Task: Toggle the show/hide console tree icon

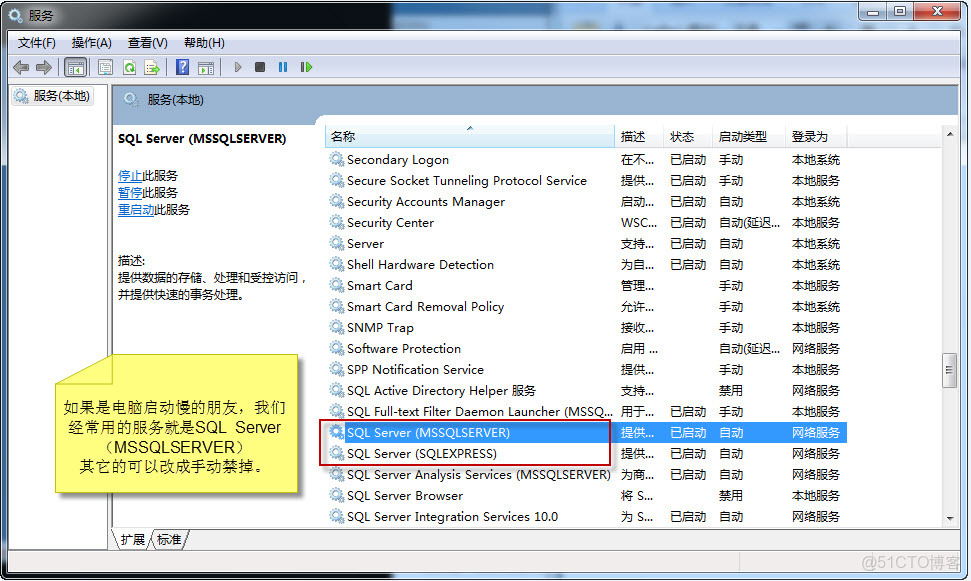Action: (76, 67)
